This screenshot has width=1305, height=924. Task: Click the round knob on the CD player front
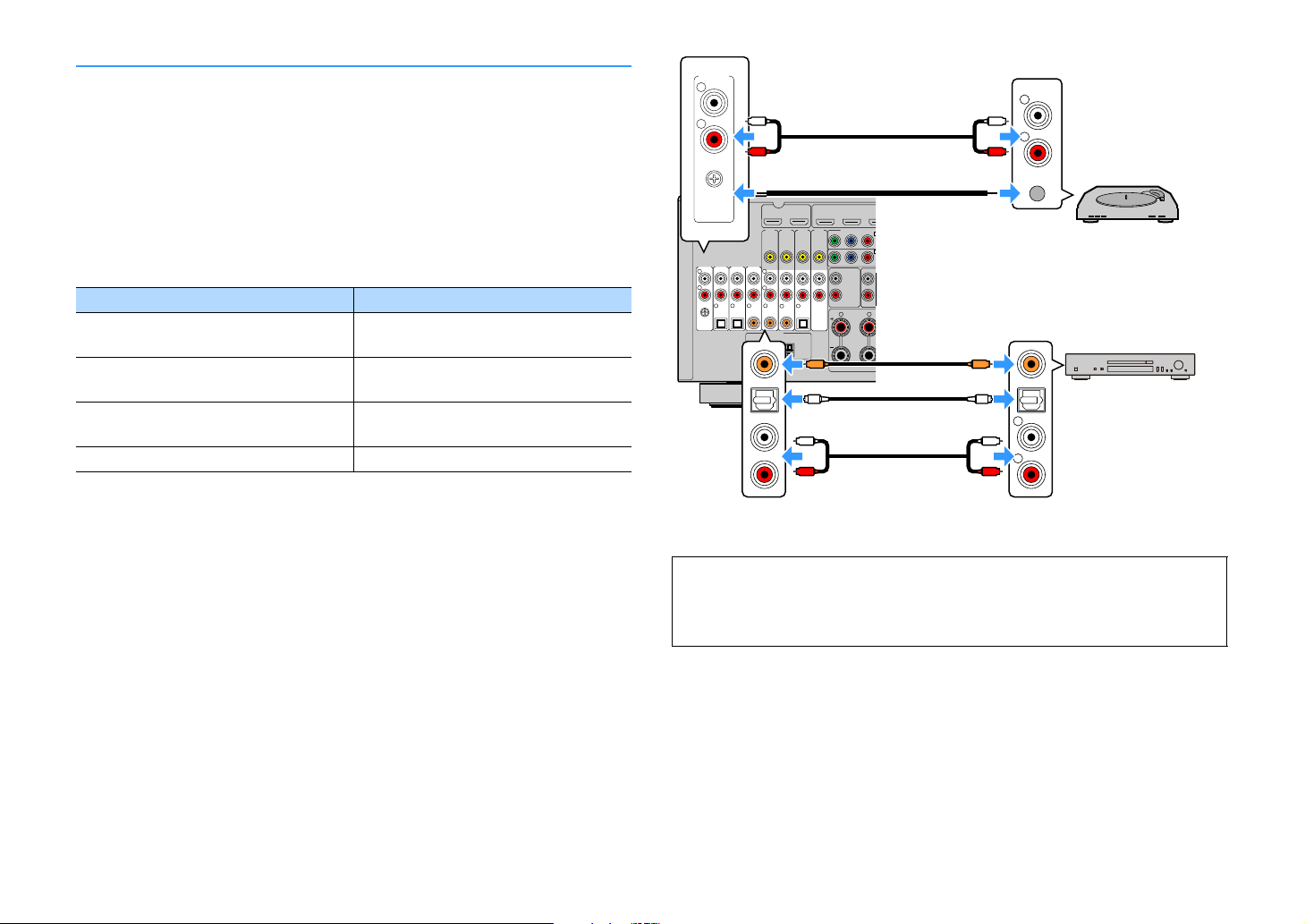pyautogui.click(x=1181, y=365)
